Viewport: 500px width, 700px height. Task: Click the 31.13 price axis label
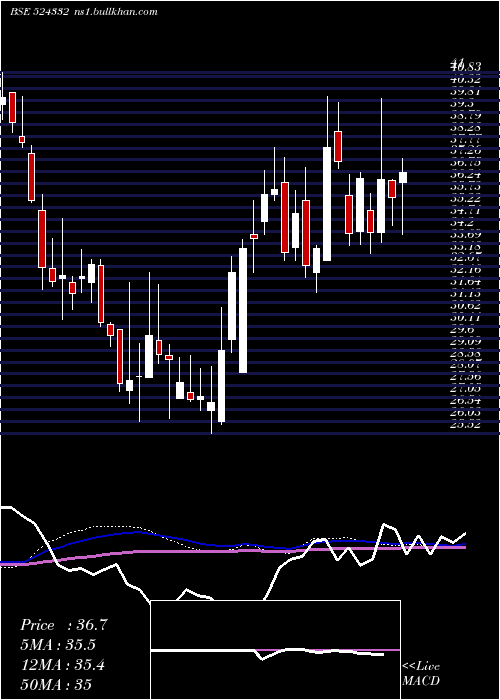pos(466,294)
